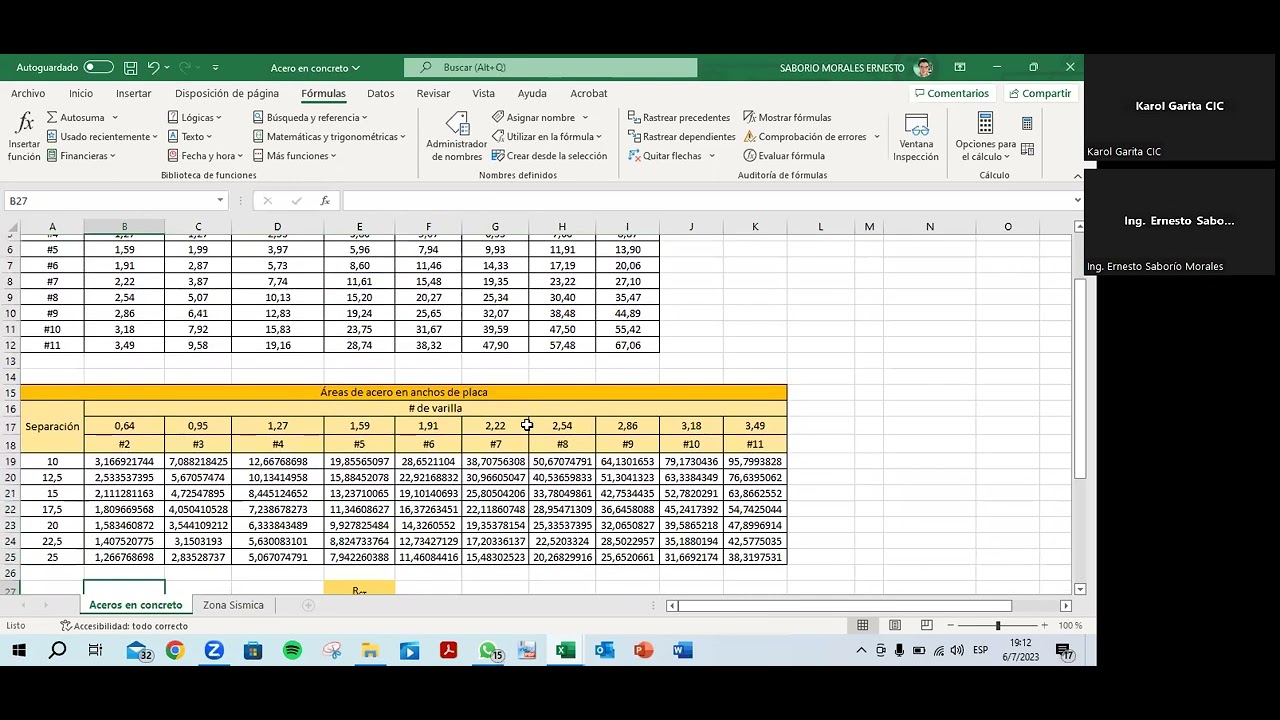This screenshot has width=1280, height=720.
Task: Open the Lógicas functions menu
Action: [195, 118]
